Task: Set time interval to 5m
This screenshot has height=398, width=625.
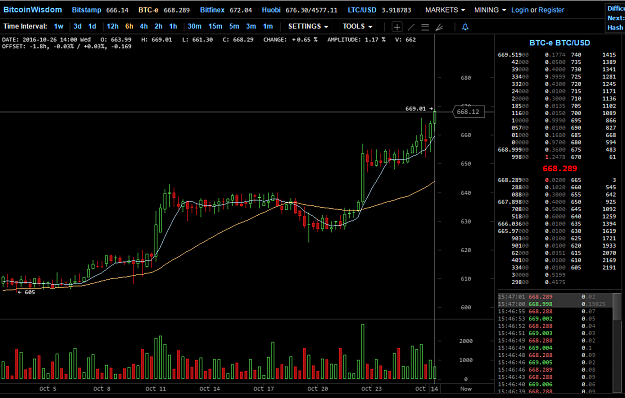Action: coord(234,27)
